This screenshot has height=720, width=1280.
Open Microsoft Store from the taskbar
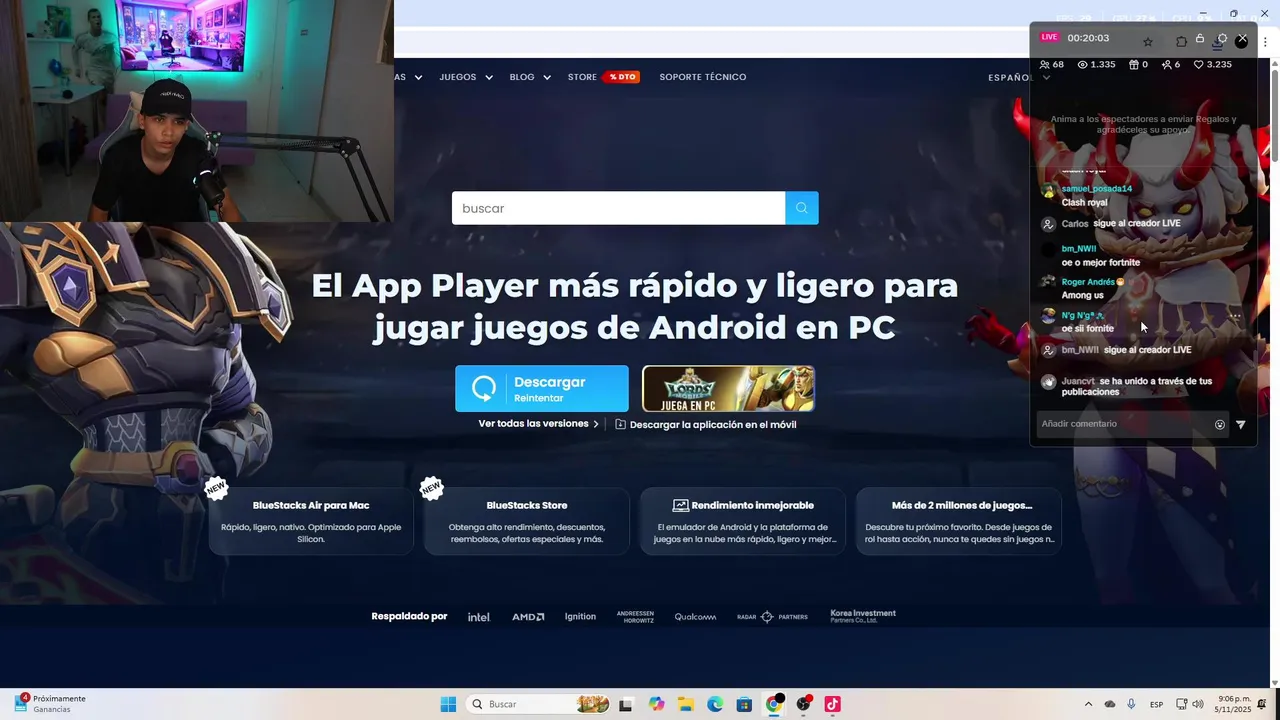point(744,704)
